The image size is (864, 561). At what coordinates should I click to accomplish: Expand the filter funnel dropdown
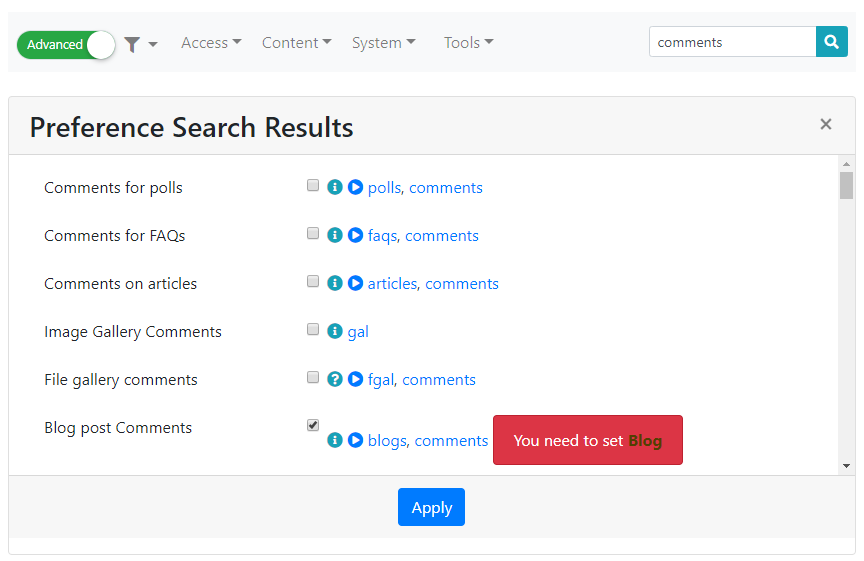click(140, 44)
